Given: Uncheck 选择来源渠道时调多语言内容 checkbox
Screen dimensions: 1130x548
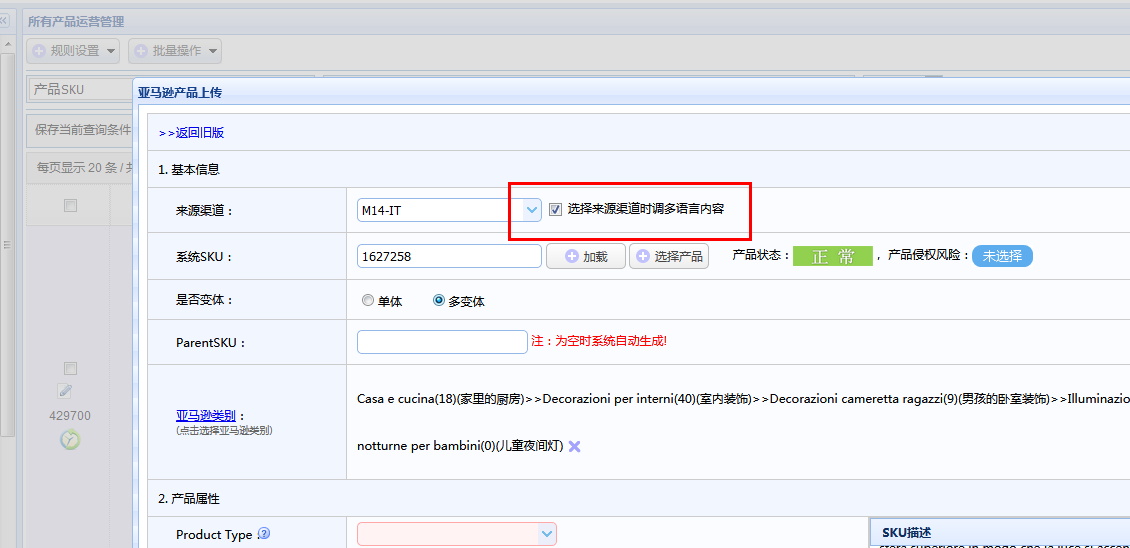Looking at the screenshot, I should point(555,210).
